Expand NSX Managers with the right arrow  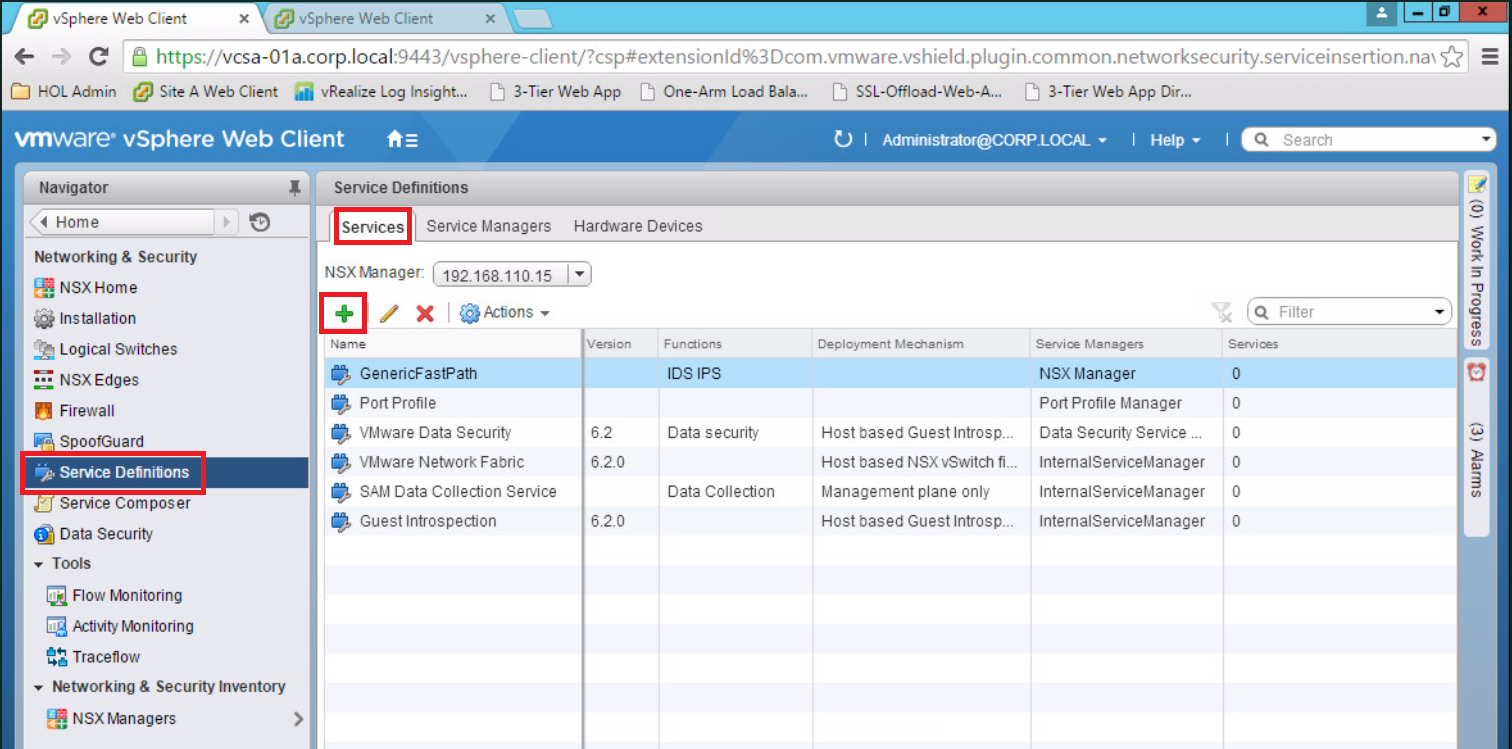[298, 719]
